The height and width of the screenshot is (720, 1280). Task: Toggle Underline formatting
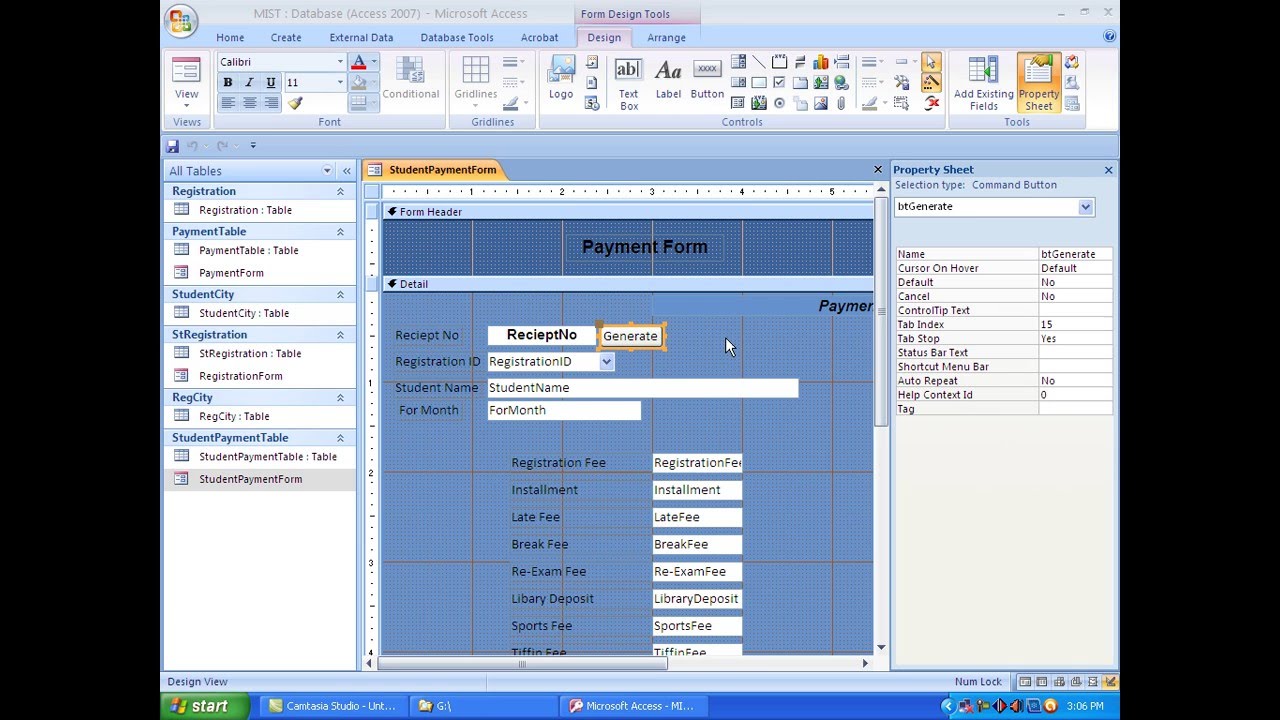(x=270, y=82)
